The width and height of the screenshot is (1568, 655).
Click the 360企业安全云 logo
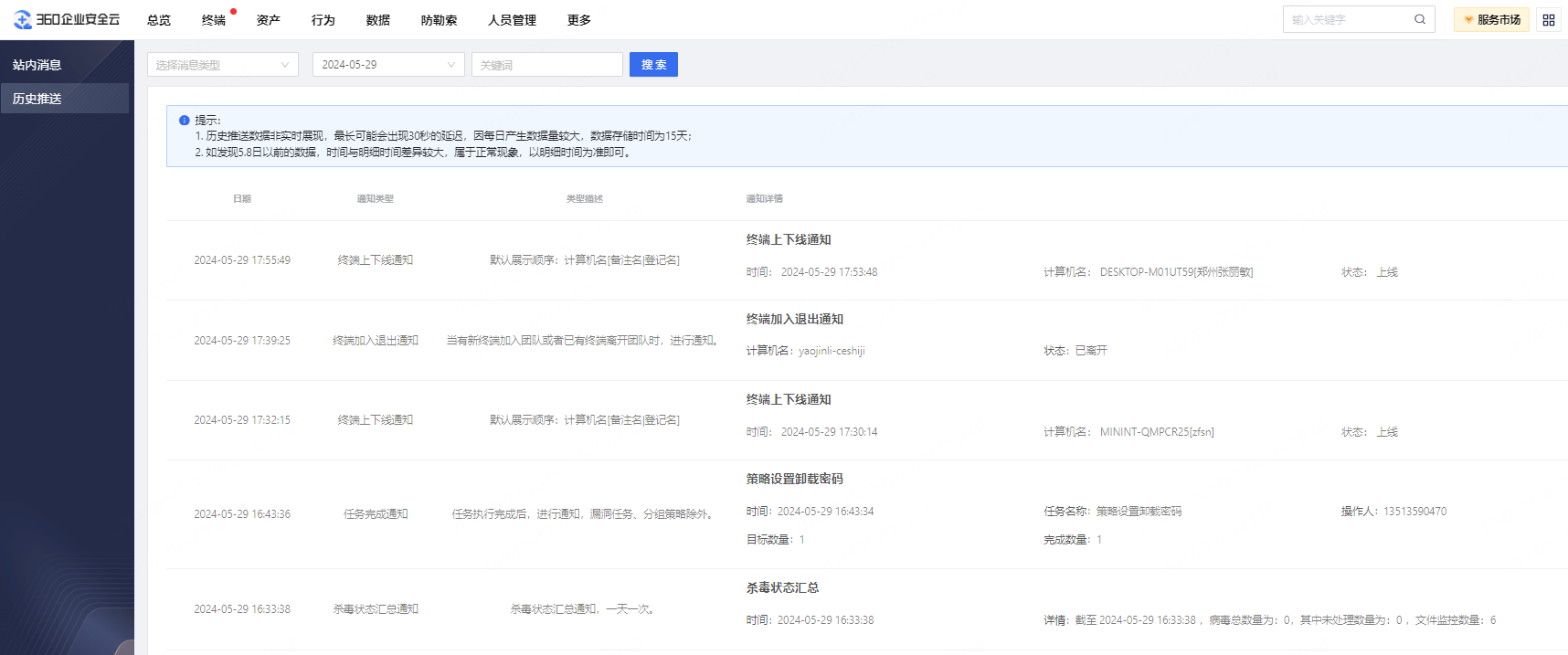tap(67, 19)
